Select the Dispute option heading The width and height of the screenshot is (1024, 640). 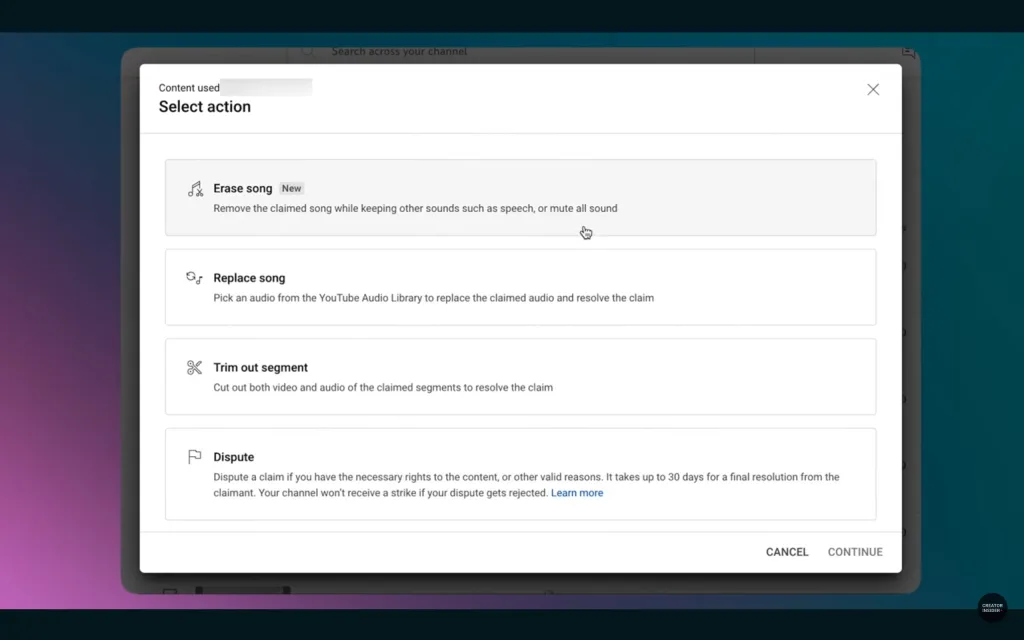234,457
